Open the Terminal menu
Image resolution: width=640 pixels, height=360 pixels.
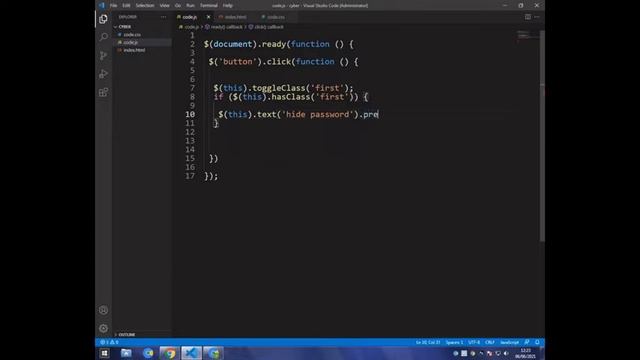click(209, 6)
